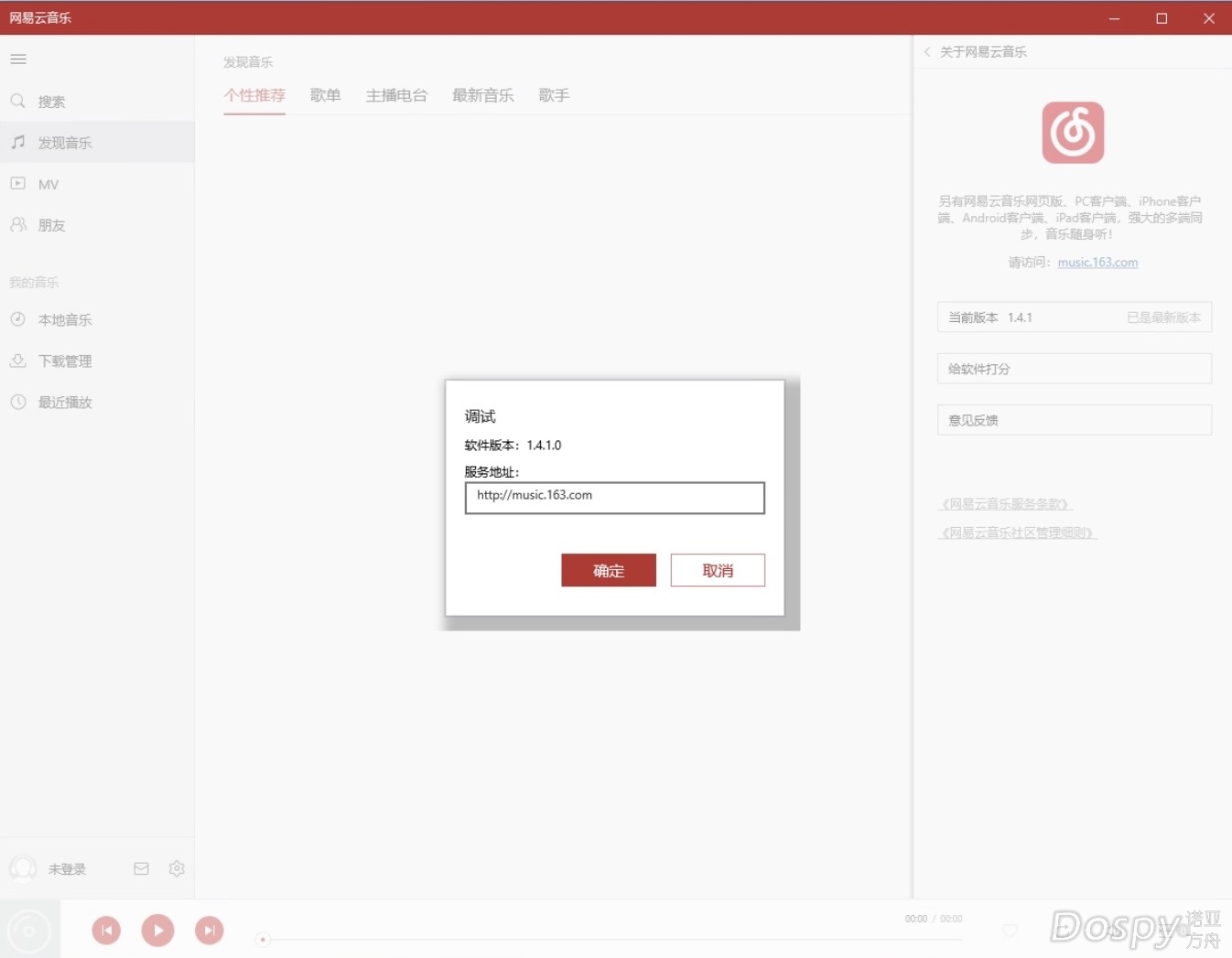The image size is (1232, 958).
Task: Click the 当前版本 1.4.1 row
Action: tap(1075, 318)
